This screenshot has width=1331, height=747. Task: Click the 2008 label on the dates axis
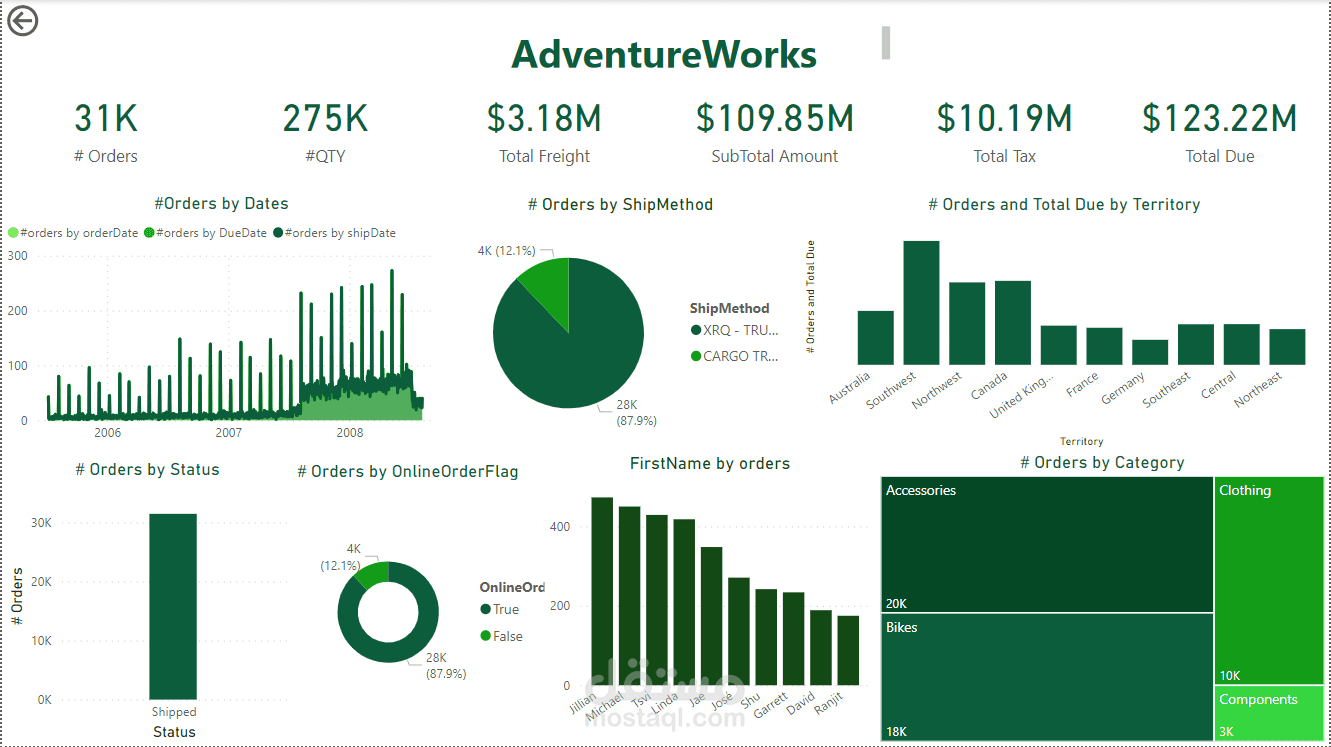click(350, 433)
